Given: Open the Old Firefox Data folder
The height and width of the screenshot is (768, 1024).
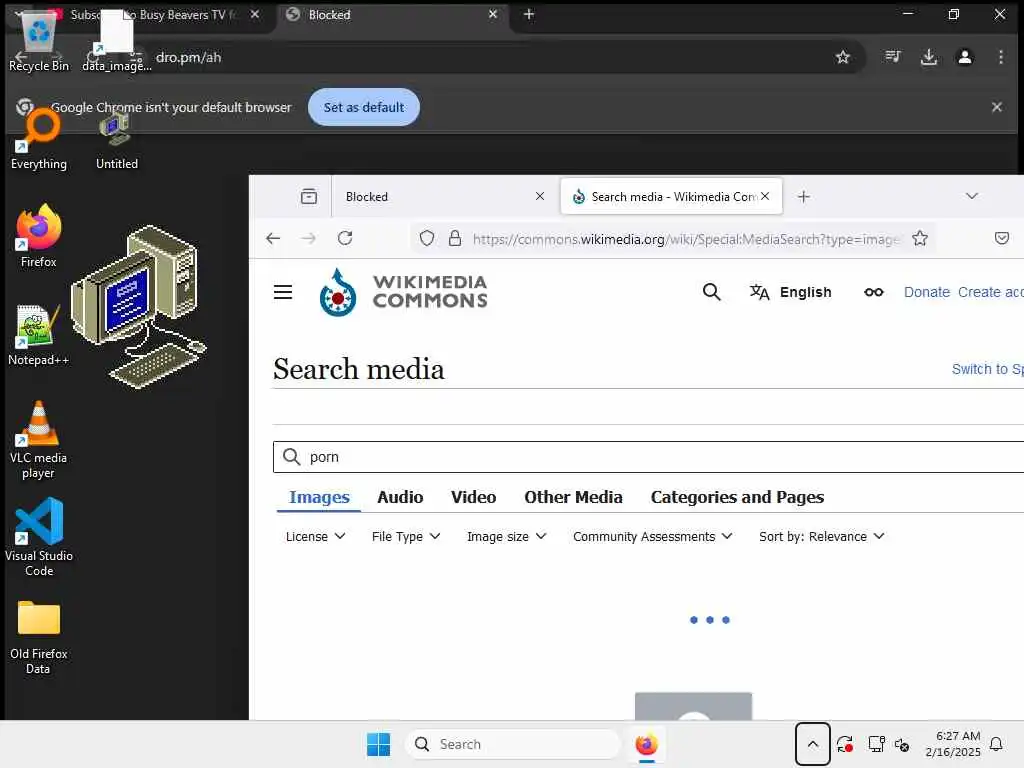Looking at the screenshot, I should point(39,637).
